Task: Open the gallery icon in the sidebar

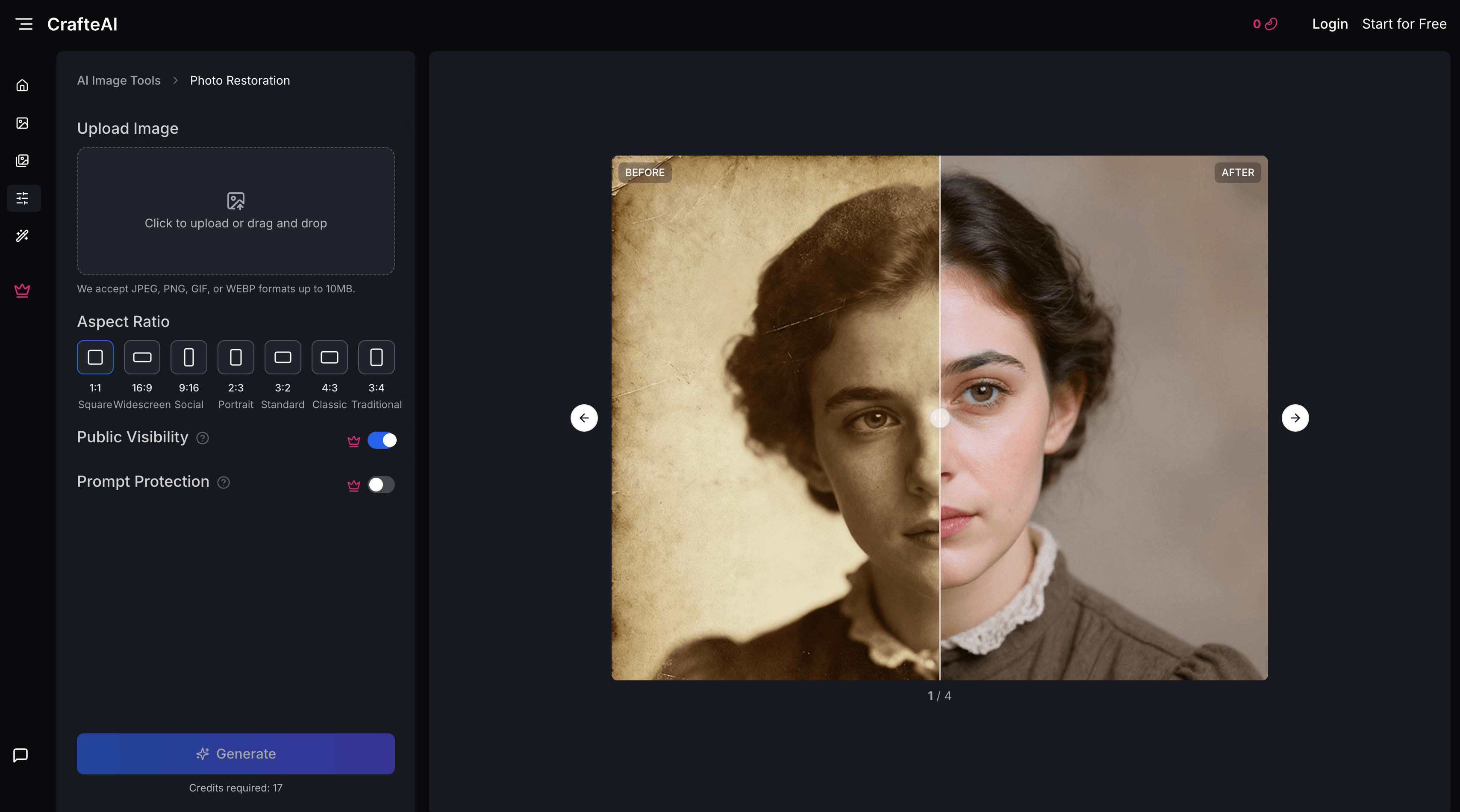Action: tap(22, 160)
